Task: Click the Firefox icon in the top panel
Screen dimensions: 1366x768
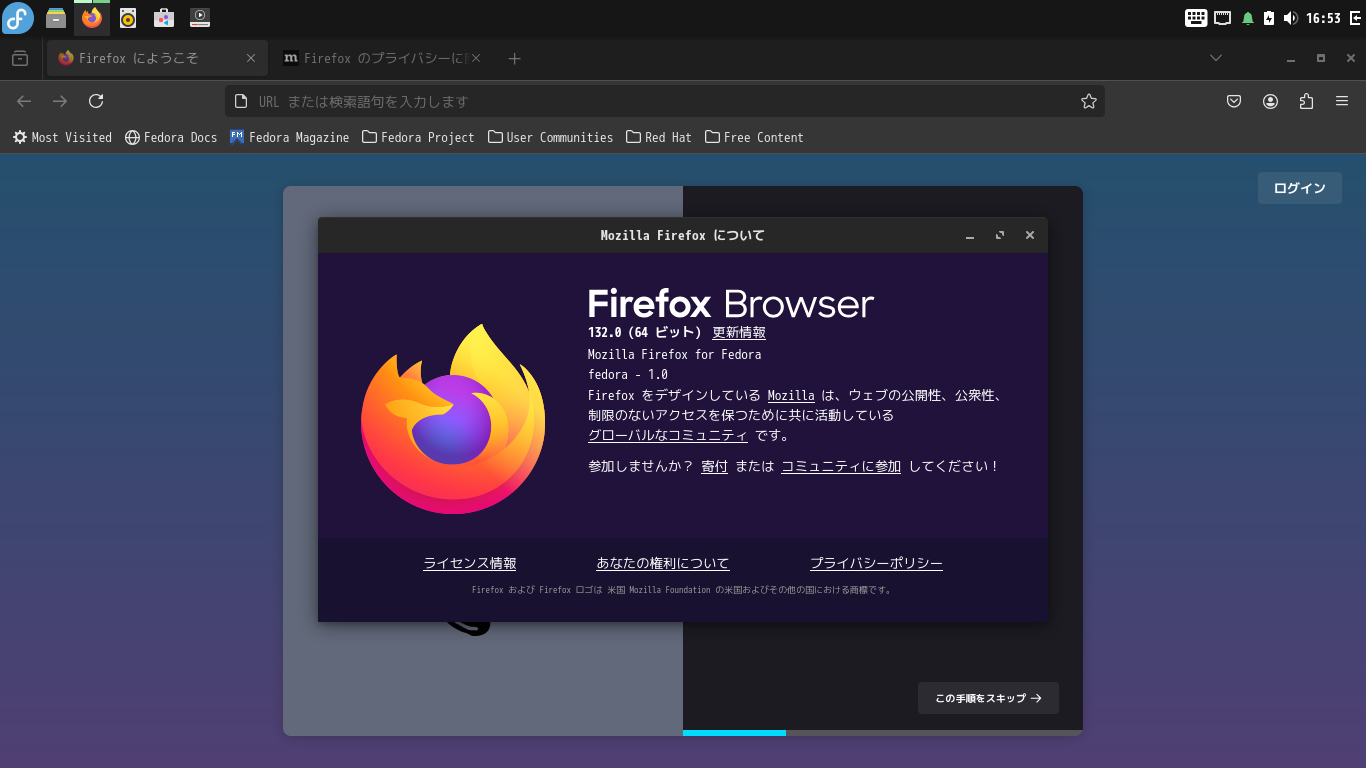Action: tap(92, 18)
